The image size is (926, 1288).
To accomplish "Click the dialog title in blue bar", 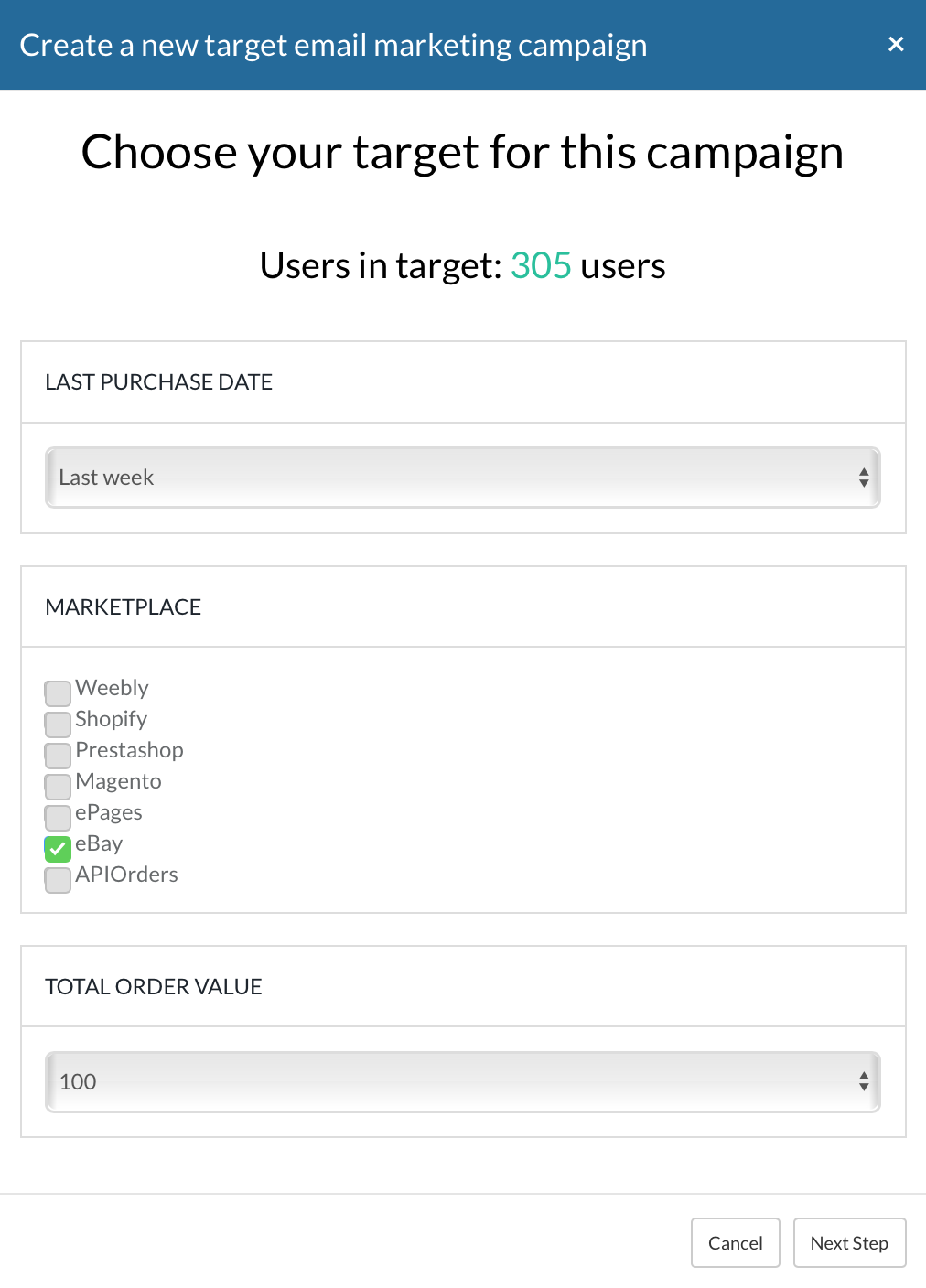I will click(333, 45).
